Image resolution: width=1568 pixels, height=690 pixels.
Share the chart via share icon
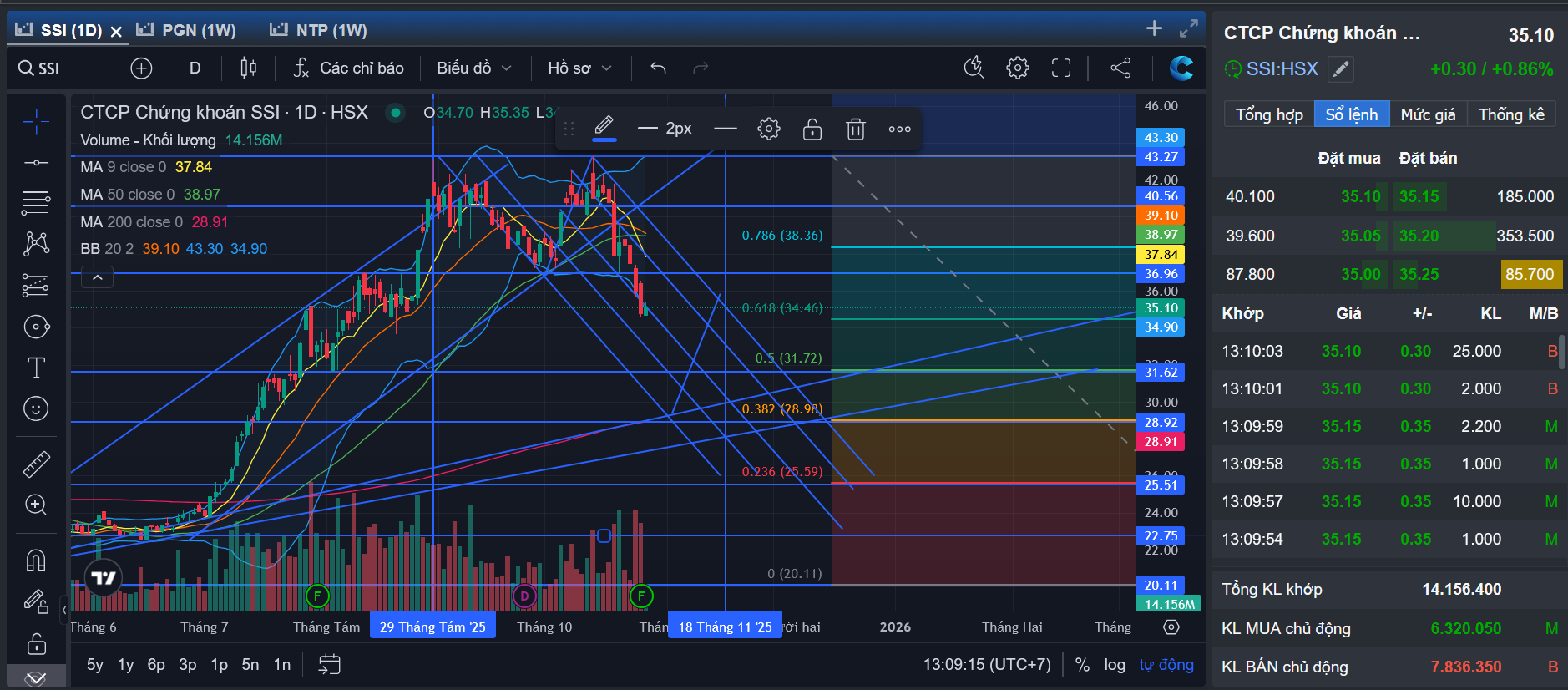1120,68
